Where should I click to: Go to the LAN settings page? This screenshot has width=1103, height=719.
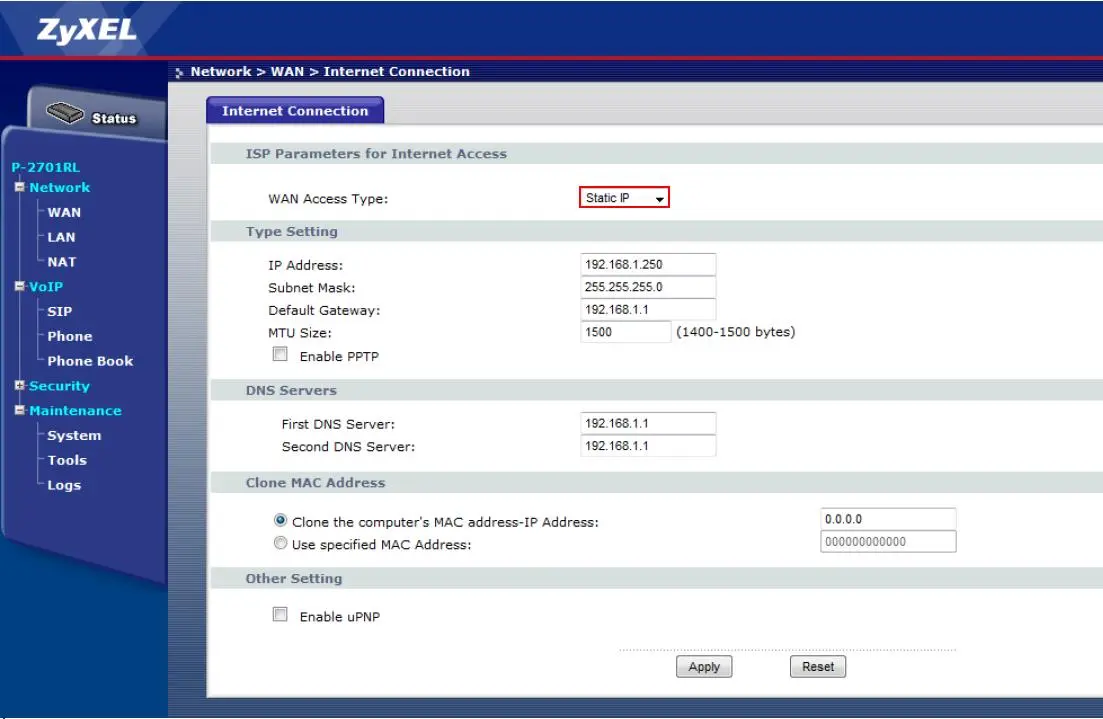pyautogui.click(x=61, y=237)
